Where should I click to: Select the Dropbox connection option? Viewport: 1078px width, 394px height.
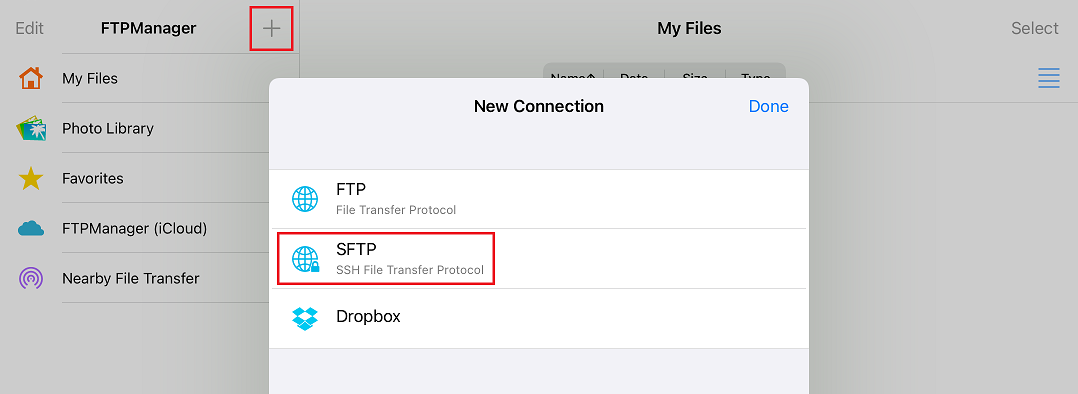coord(539,318)
